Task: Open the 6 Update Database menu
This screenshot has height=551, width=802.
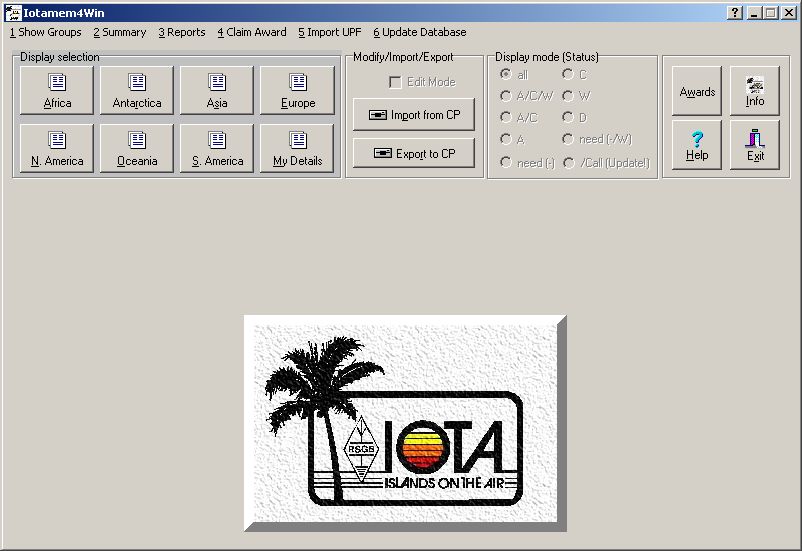Action: 419,32
